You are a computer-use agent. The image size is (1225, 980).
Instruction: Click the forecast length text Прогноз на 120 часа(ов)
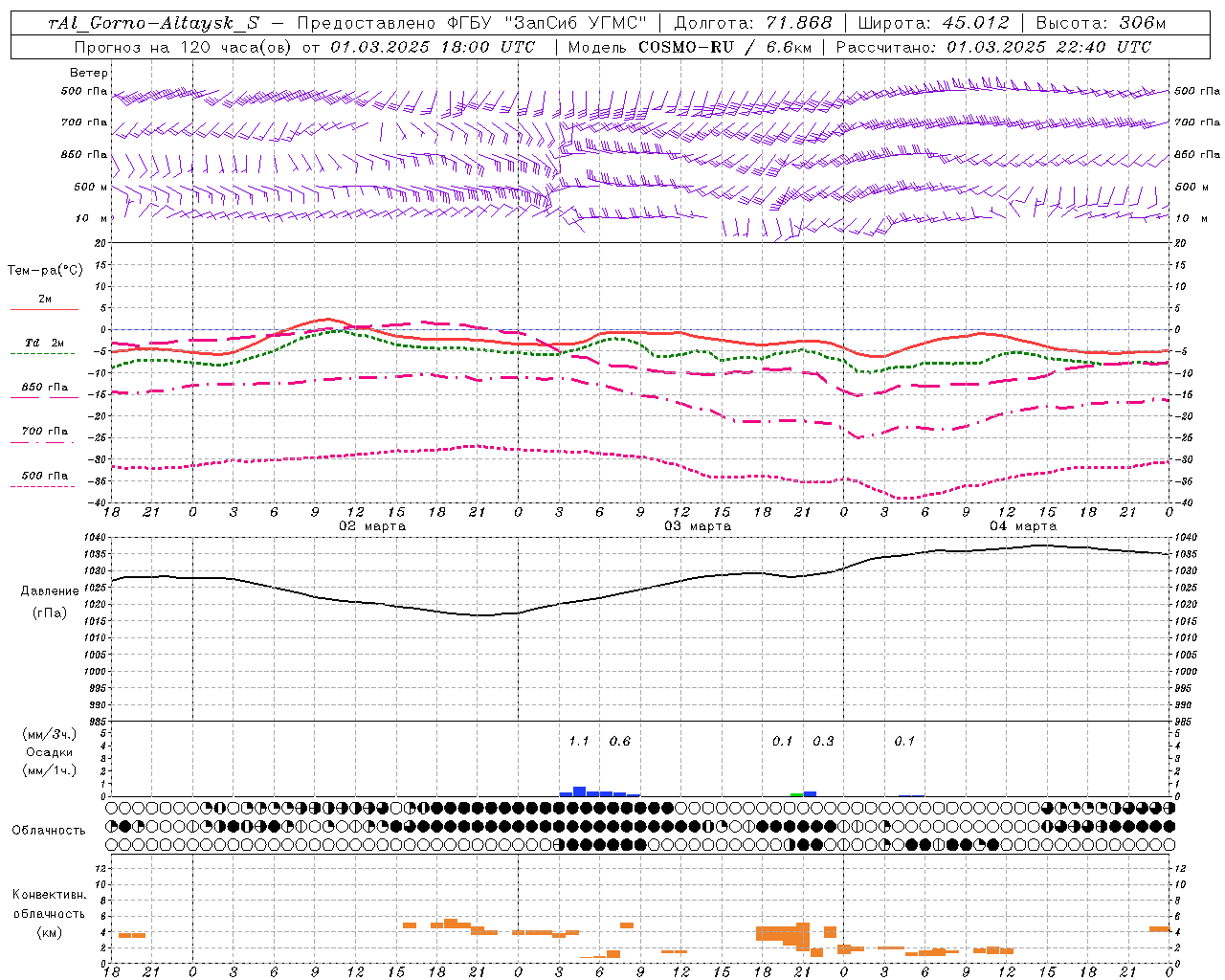tap(182, 47)
